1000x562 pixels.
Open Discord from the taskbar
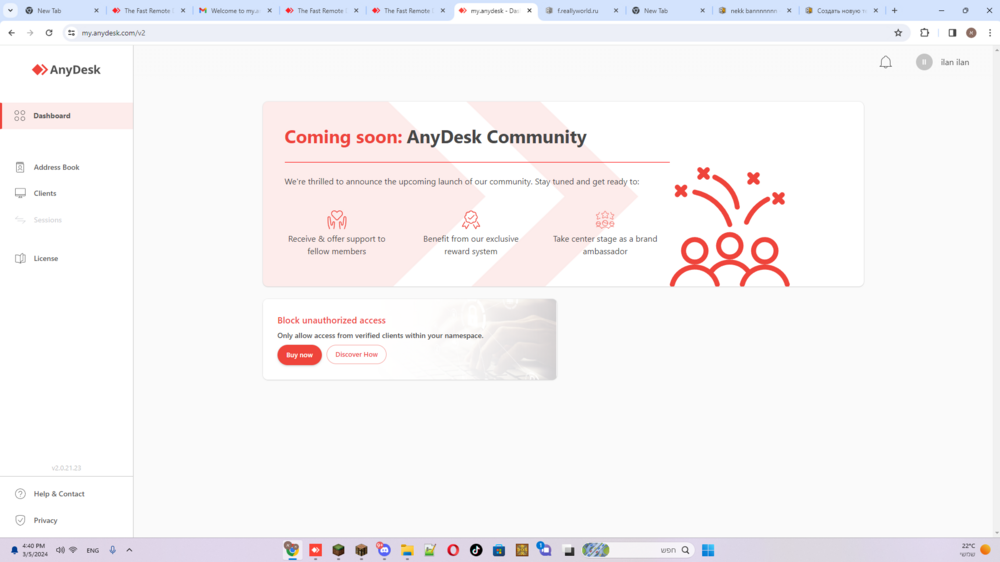pyautogui.click(x=384, y=550)
